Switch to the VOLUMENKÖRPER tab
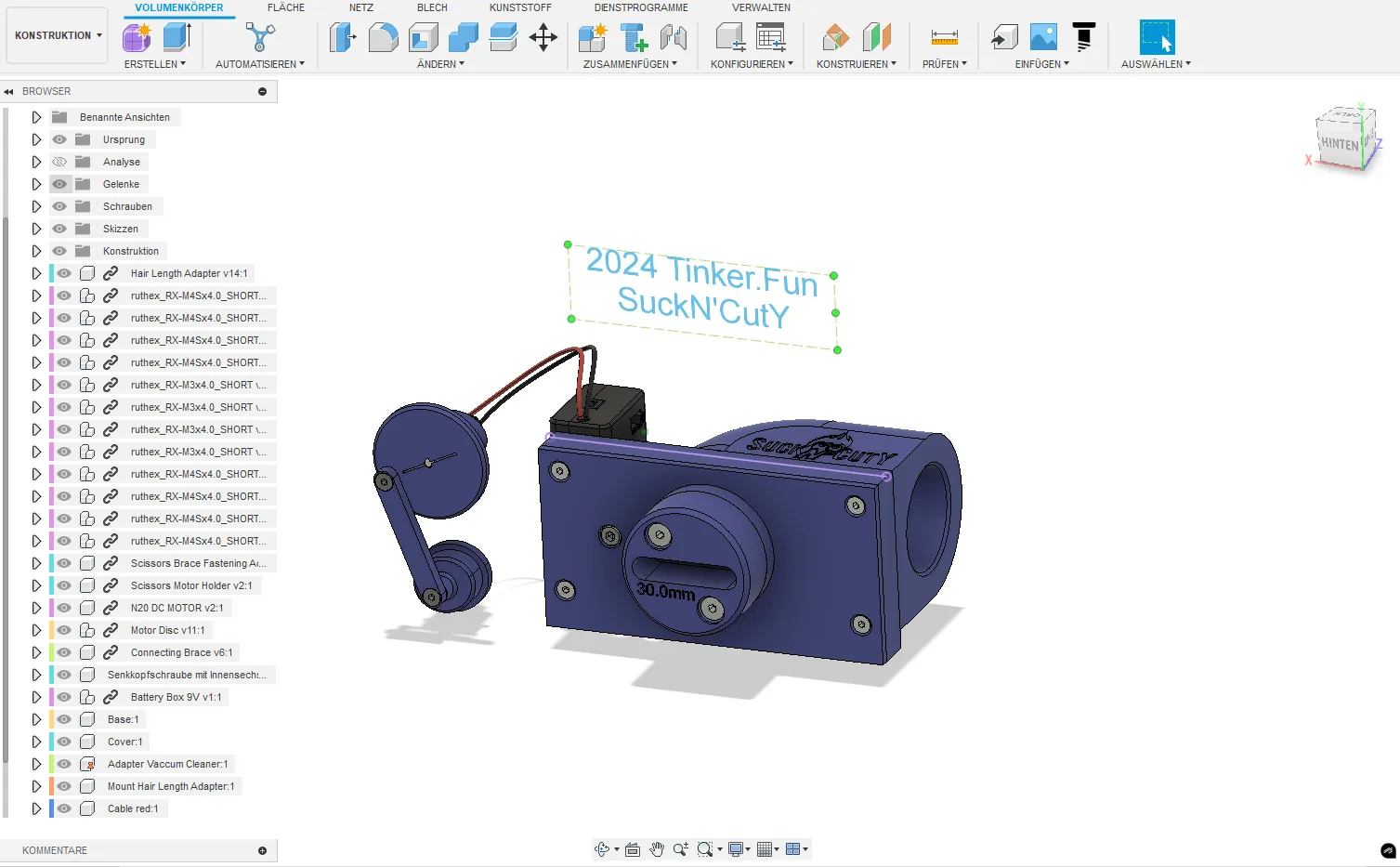This screenshot has height=867, width=1400. click(x=179, y=7)
